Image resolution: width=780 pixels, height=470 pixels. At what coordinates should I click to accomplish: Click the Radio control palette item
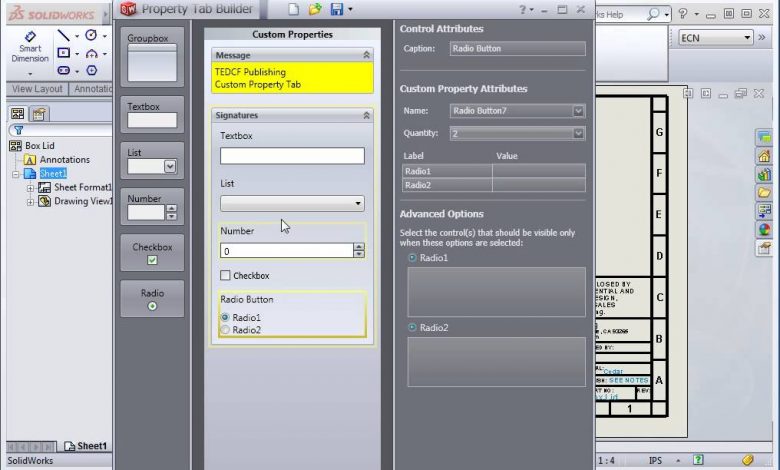152,298
